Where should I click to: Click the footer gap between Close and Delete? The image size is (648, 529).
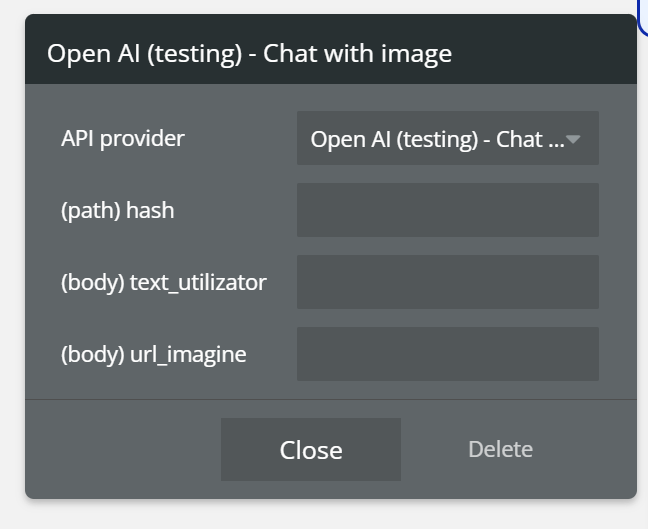coord(432,450)
